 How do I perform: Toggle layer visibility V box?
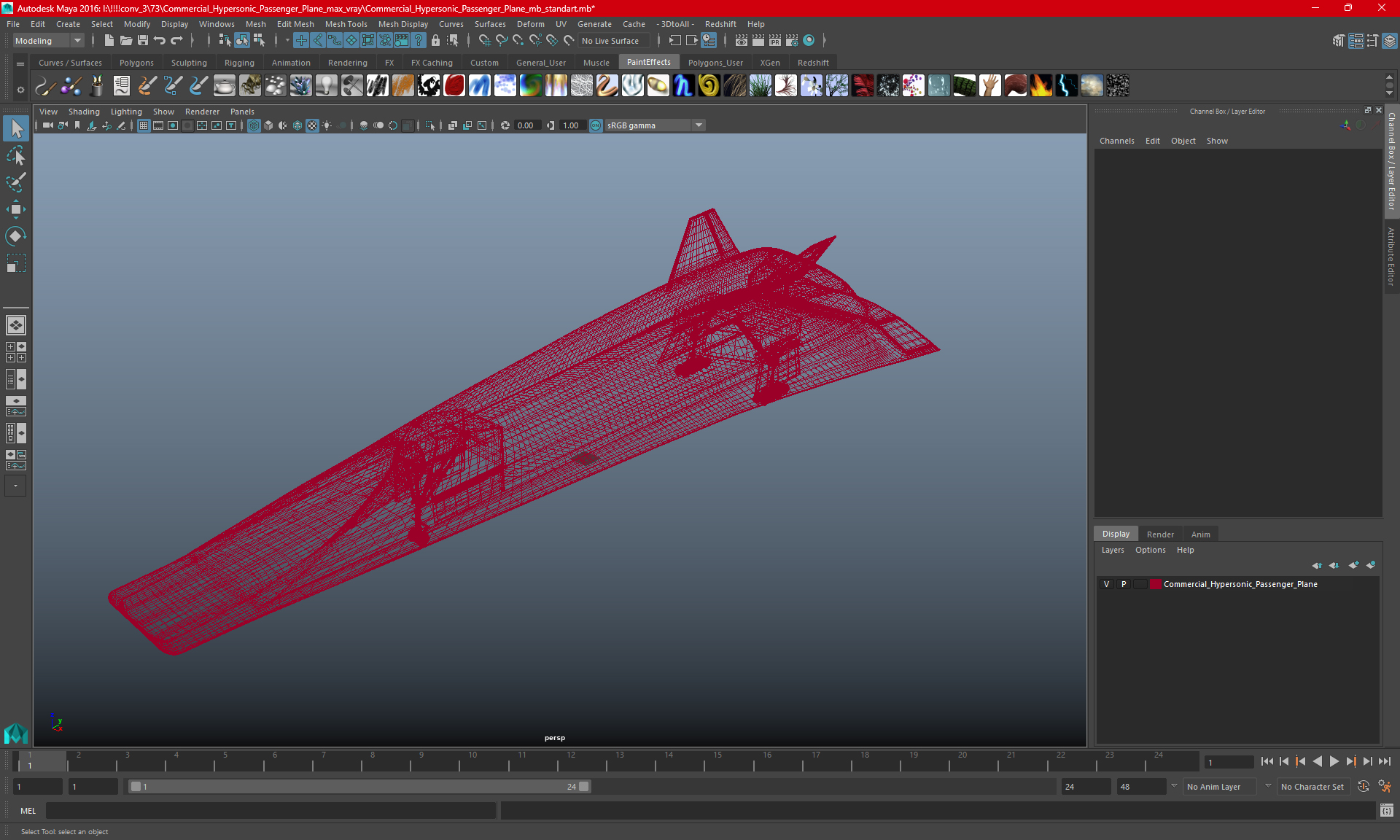click(1106, 584)
